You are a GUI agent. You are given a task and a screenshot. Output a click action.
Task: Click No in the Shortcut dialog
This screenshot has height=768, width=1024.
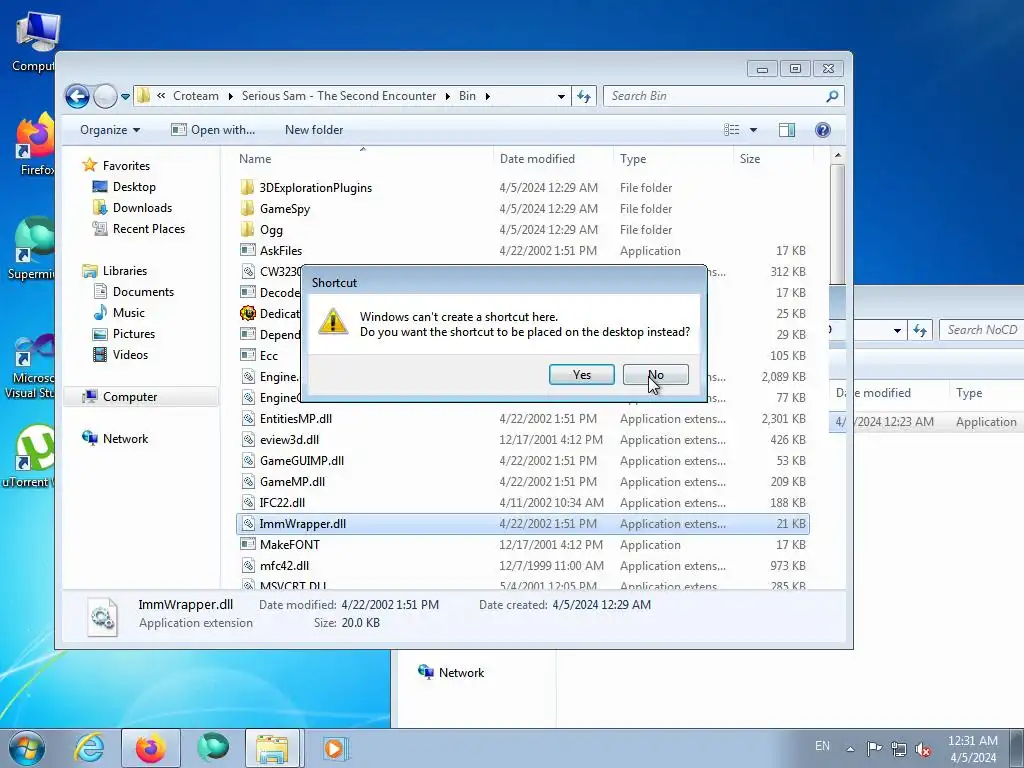pyautogui.click(x=656, y=375)
